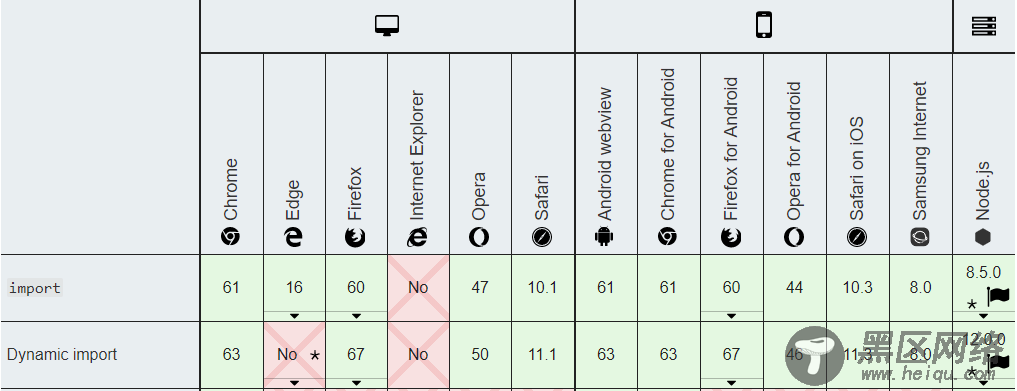Click the Internet Explorer browser icon

418,237
